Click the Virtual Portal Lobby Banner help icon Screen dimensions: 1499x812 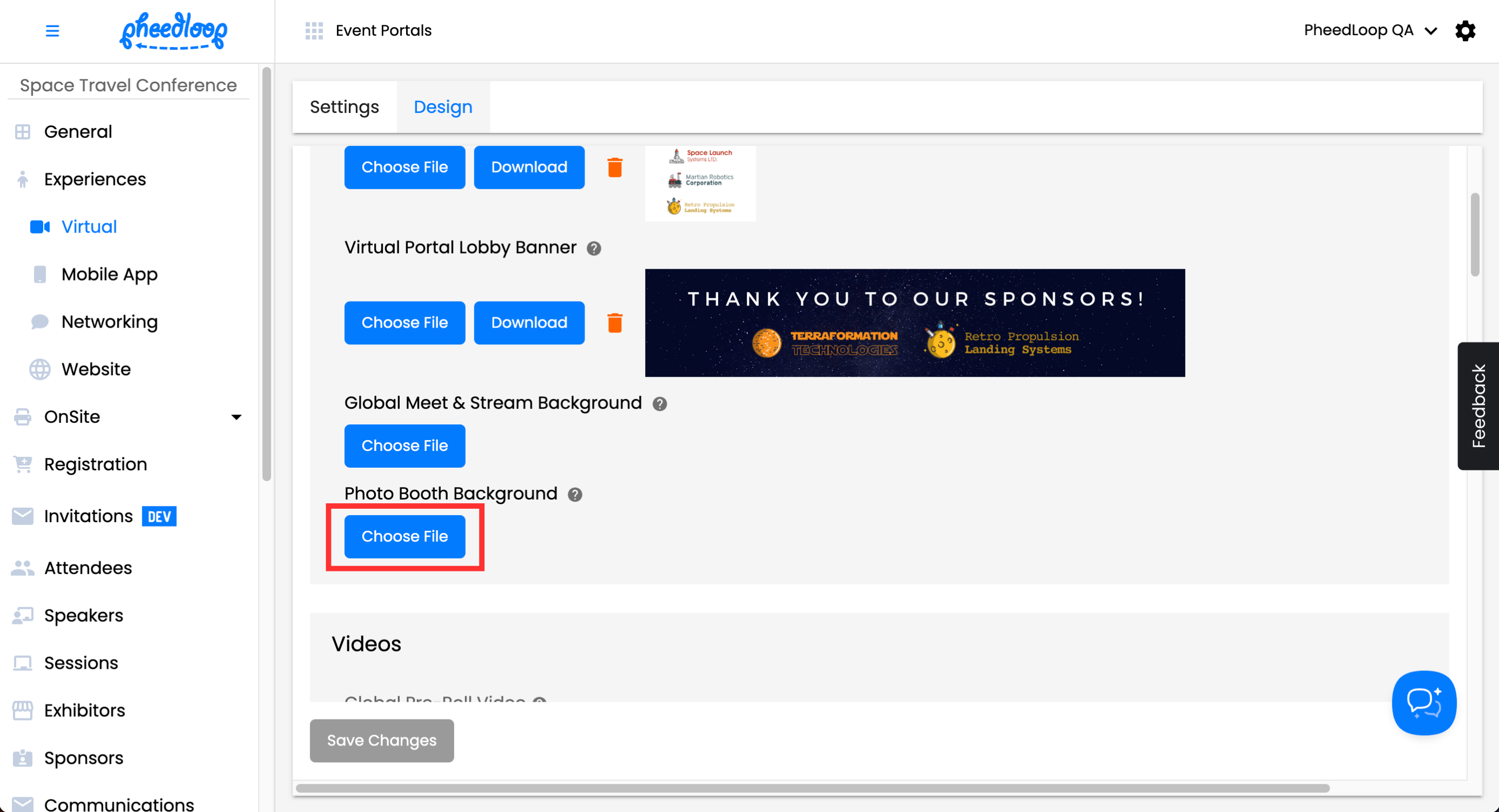(593, 248)
